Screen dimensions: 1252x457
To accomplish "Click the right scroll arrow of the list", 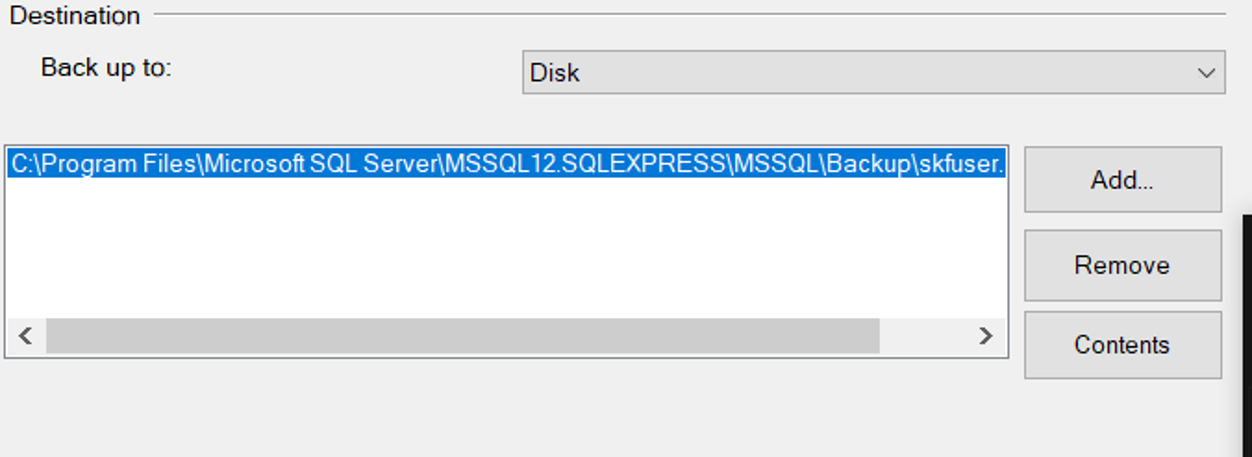I will pyautogui.click(x=986, y=336).
